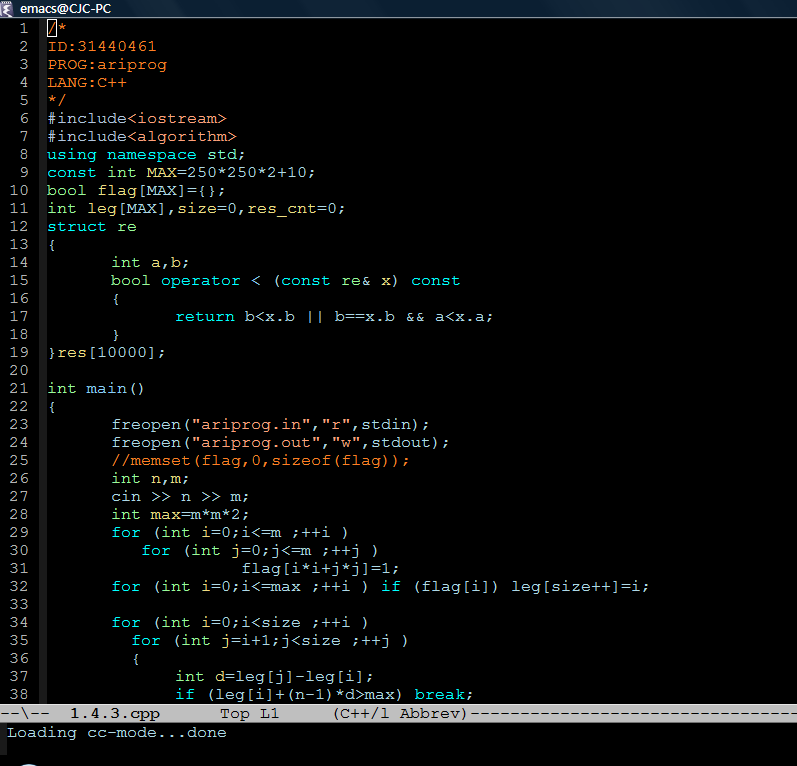Image resolution: width=797 pixels, height=766 pixels.
Task: Click '}res[10000];' line
Action: click(x=106, y=352)
